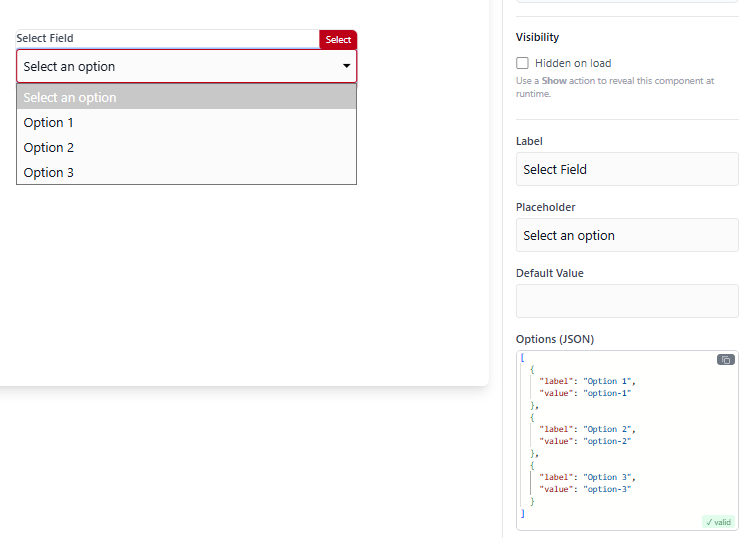The height and width of the screenshot is (538, 748).
Task: Click the copy icon in Options JSON editor
Action: tap(726, 360)
